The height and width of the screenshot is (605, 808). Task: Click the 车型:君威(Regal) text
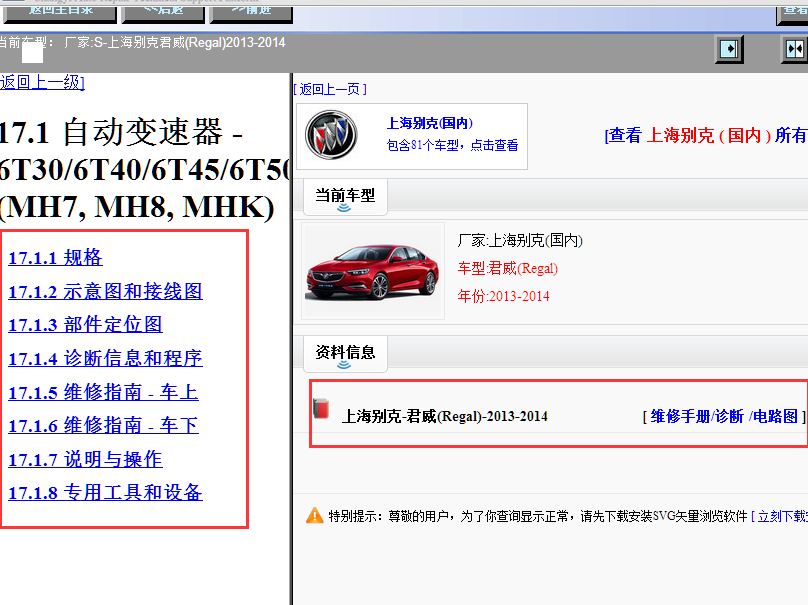pos(508,268)
